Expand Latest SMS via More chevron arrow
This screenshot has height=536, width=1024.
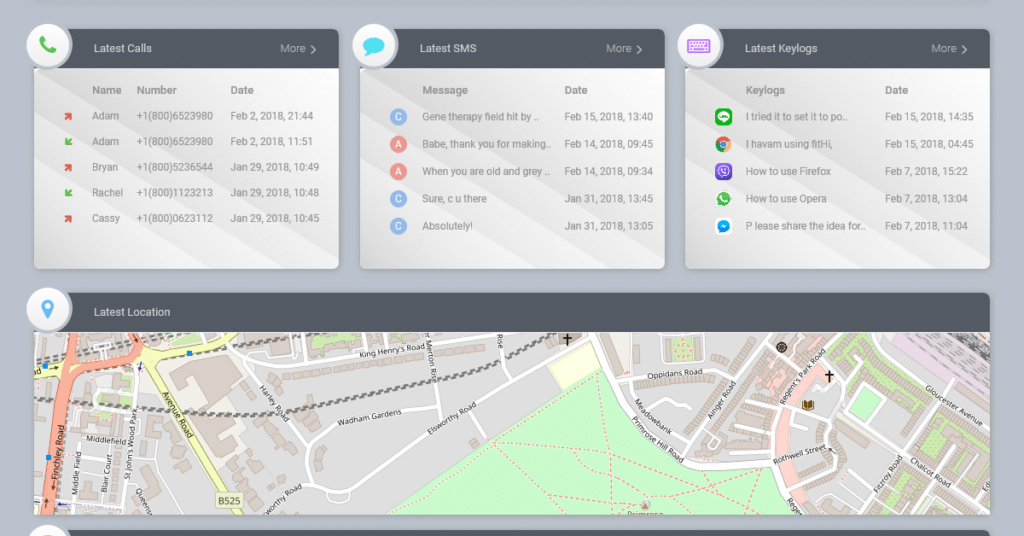click(639, 50)
